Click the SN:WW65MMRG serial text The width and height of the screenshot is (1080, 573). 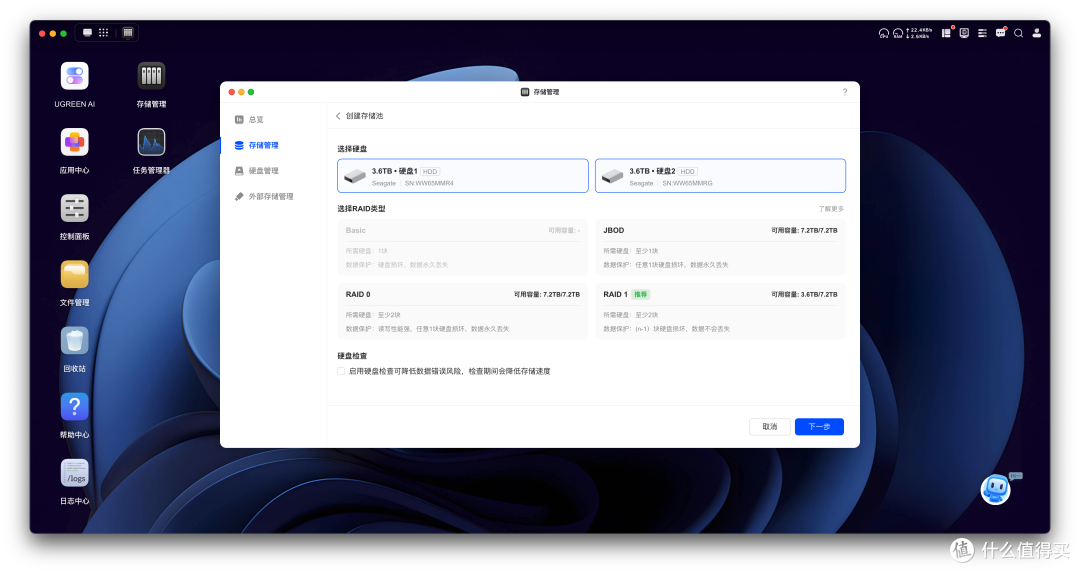[x=687, y=183]
